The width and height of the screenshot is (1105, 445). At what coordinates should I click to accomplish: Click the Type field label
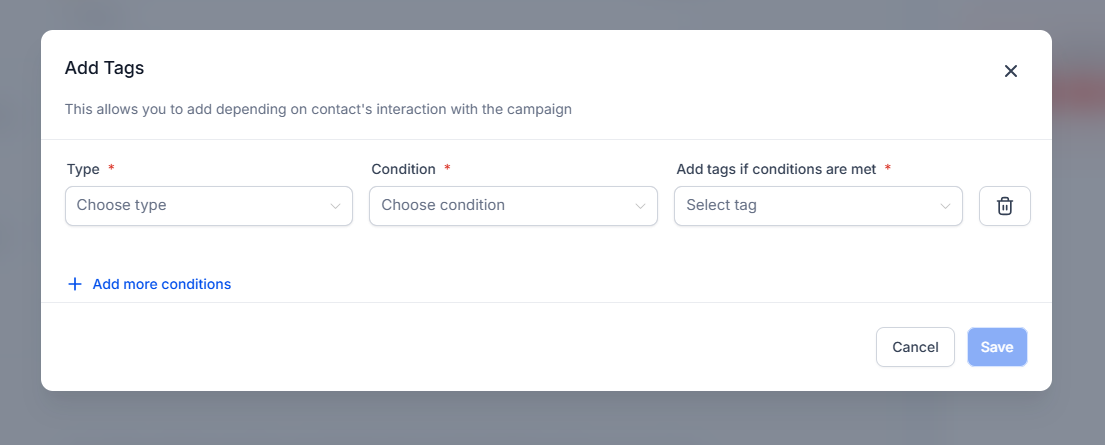tap(83, 169)
